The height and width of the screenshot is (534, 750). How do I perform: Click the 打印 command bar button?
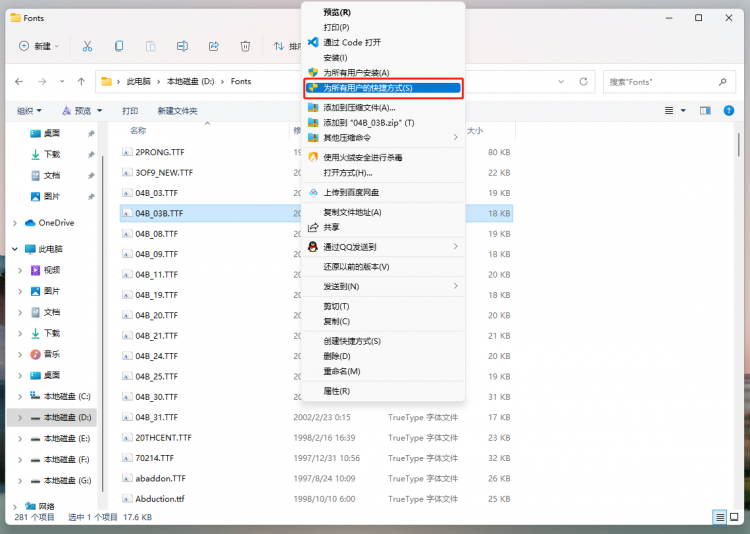tap(130, 111)
